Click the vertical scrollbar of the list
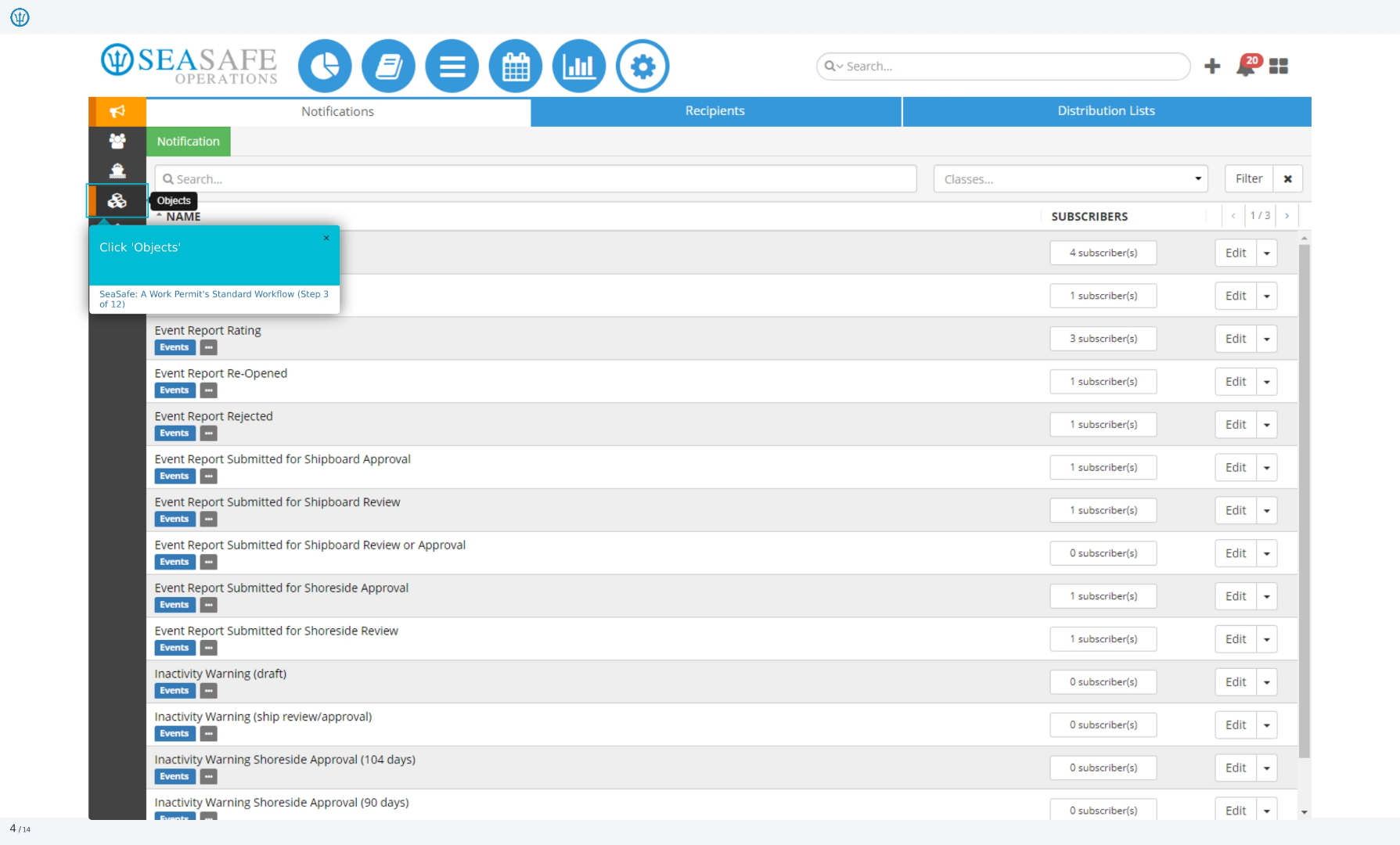 [1304, 501]
